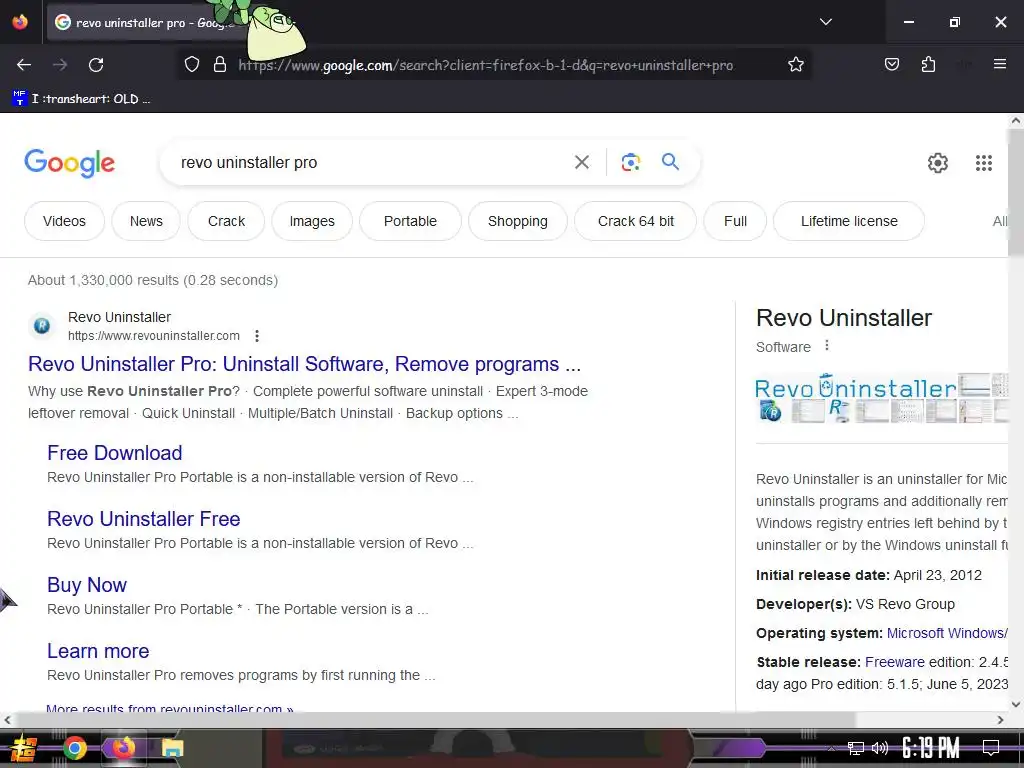Select the revo uninstaller pro tab
Image resolution: width=1024 pixels, height=768 pixels.
(x=147, y=22)
